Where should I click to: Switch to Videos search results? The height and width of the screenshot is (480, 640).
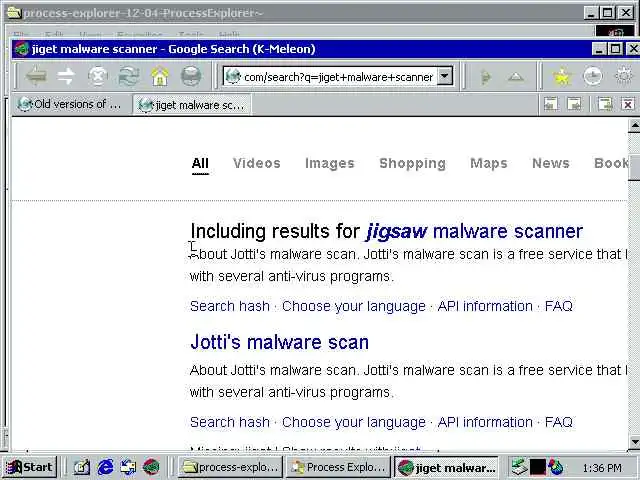pos(257,163)
